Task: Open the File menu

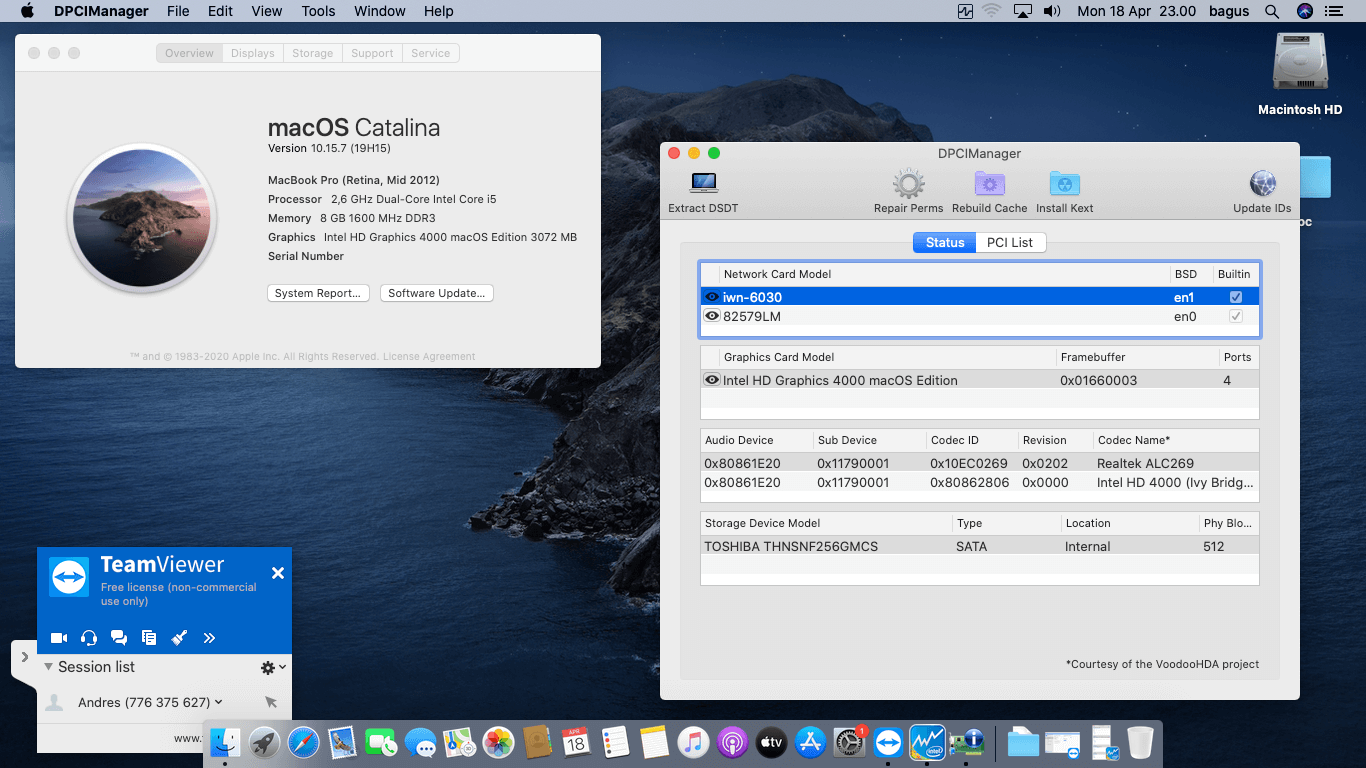Action: coord(178,12)
